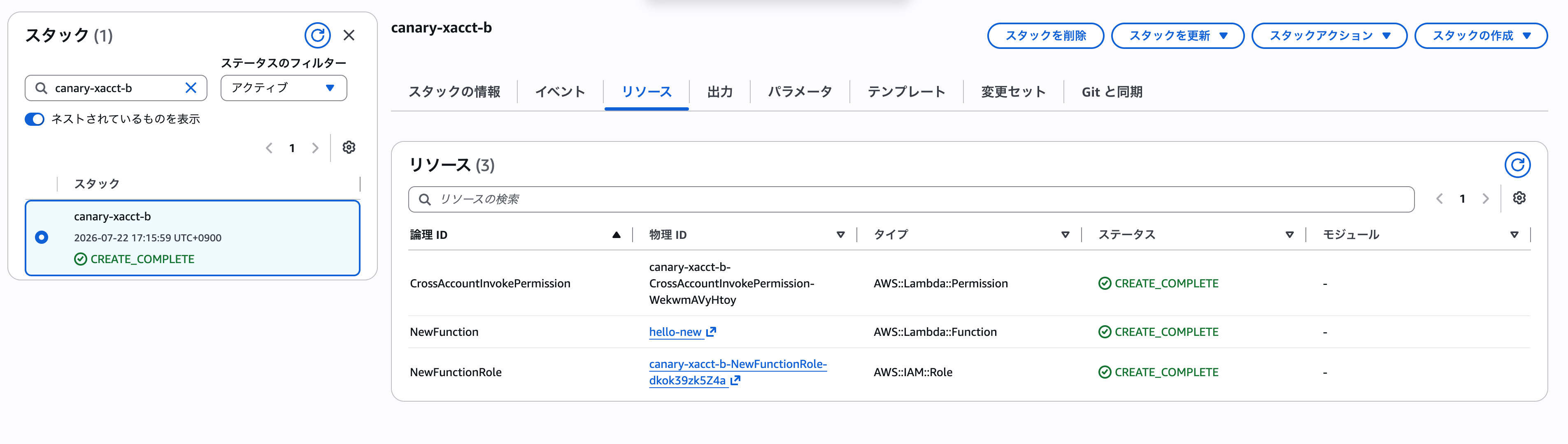
Task: Select the canary-xacct-b stack radio button
Action: (x=42, y=237)
